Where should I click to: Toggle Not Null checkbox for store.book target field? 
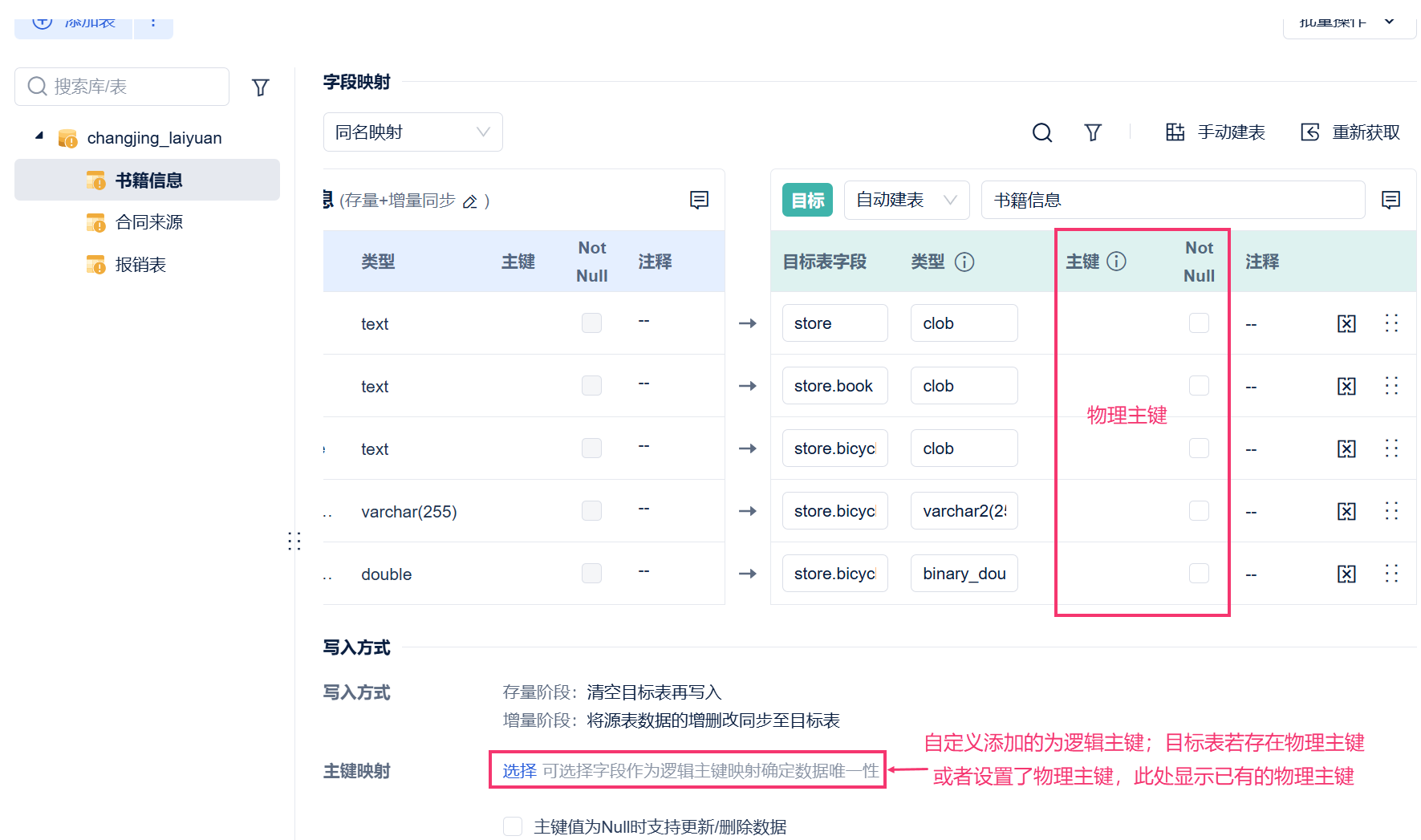(x=1199, y=386)
